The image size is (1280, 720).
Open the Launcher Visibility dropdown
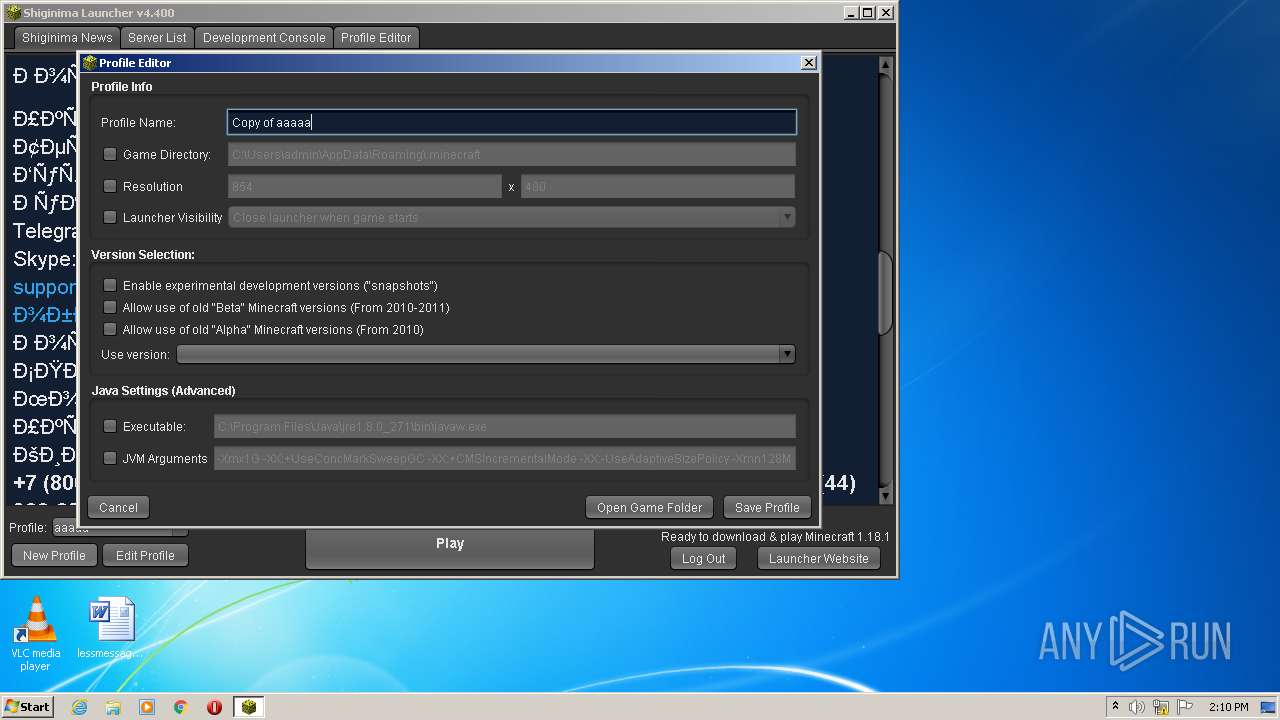coord(512,217)
